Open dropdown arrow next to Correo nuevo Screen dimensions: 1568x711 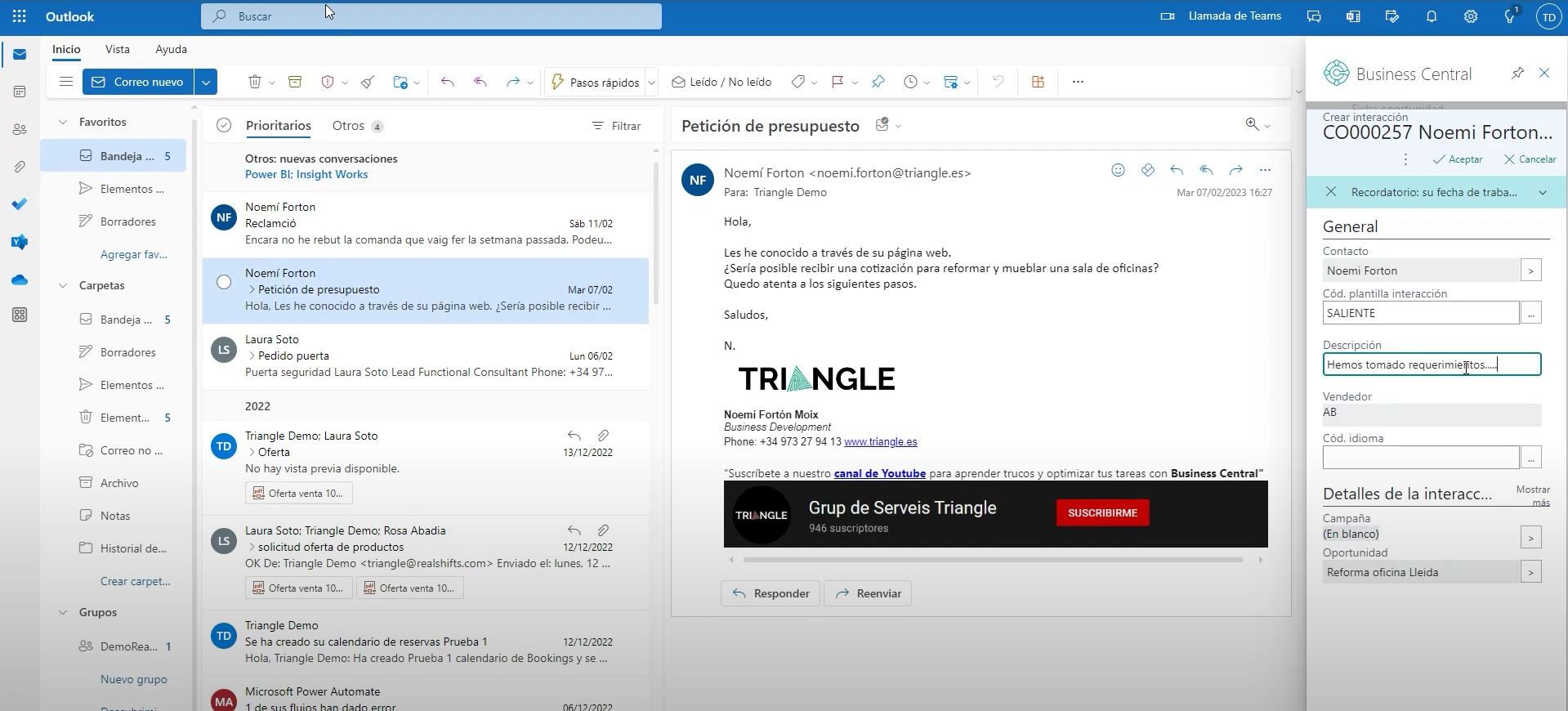tap(206, 82)
